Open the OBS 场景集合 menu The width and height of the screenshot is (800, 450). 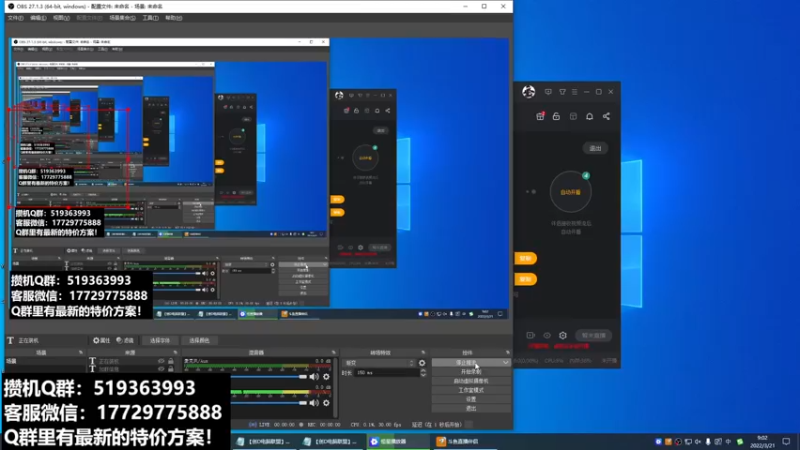122,18
